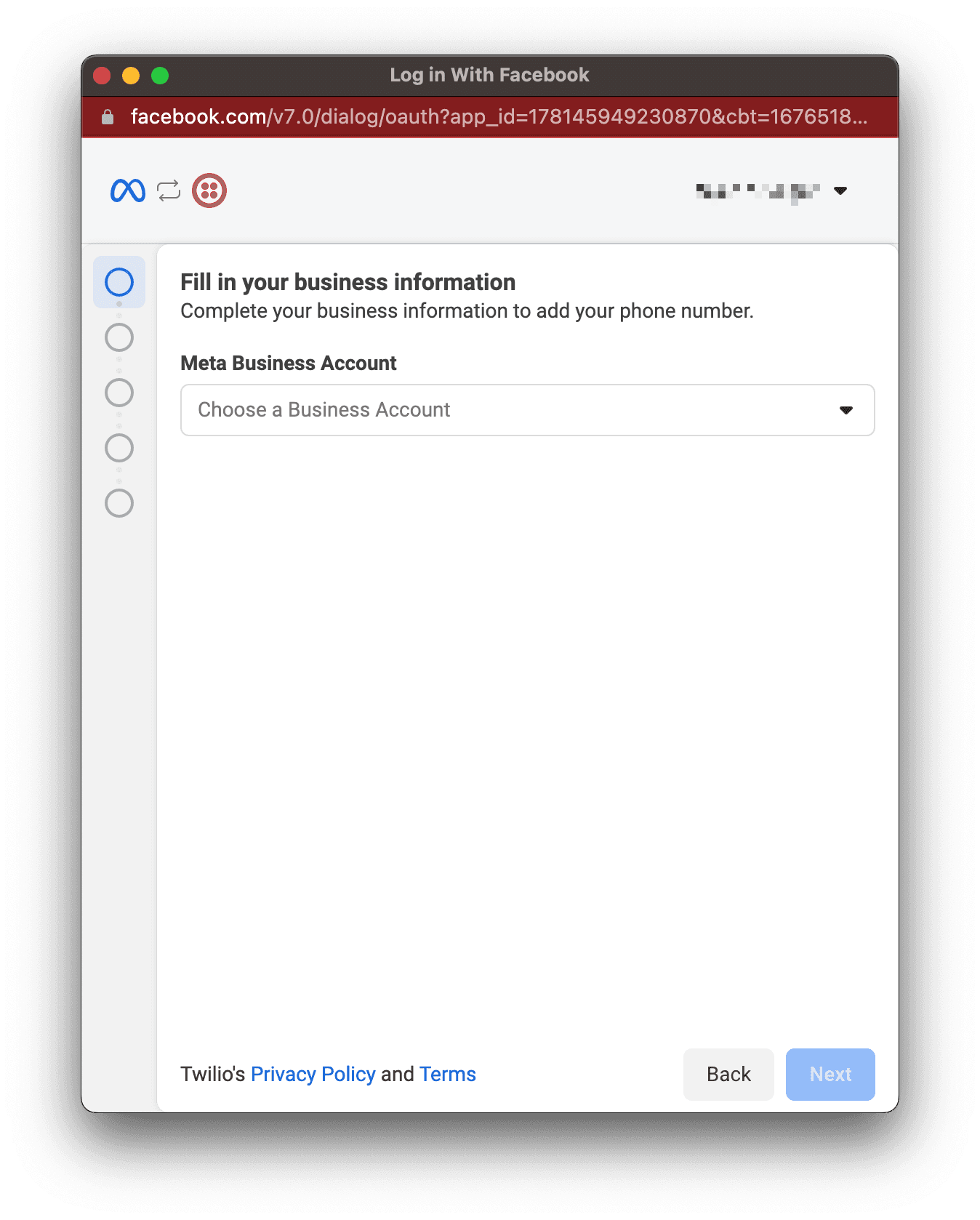This screenshot has height=1220, width=980.
Task: Open the Terms link
Action: (448, 1074)
